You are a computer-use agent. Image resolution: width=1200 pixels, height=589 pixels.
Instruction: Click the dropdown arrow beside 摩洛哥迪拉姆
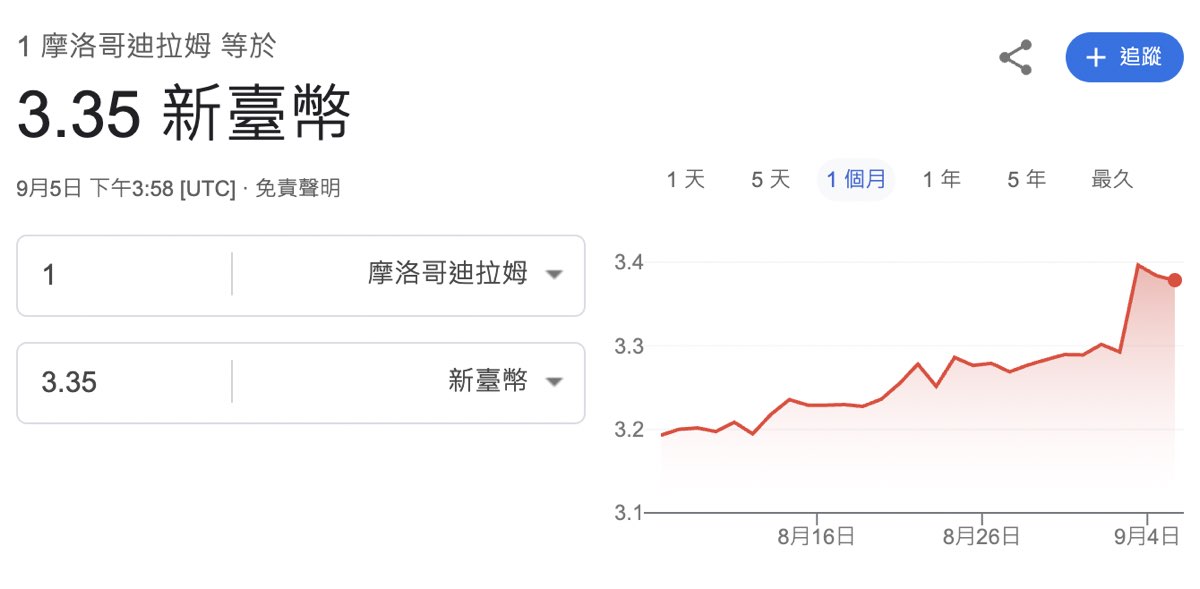[x=554, y=275]
